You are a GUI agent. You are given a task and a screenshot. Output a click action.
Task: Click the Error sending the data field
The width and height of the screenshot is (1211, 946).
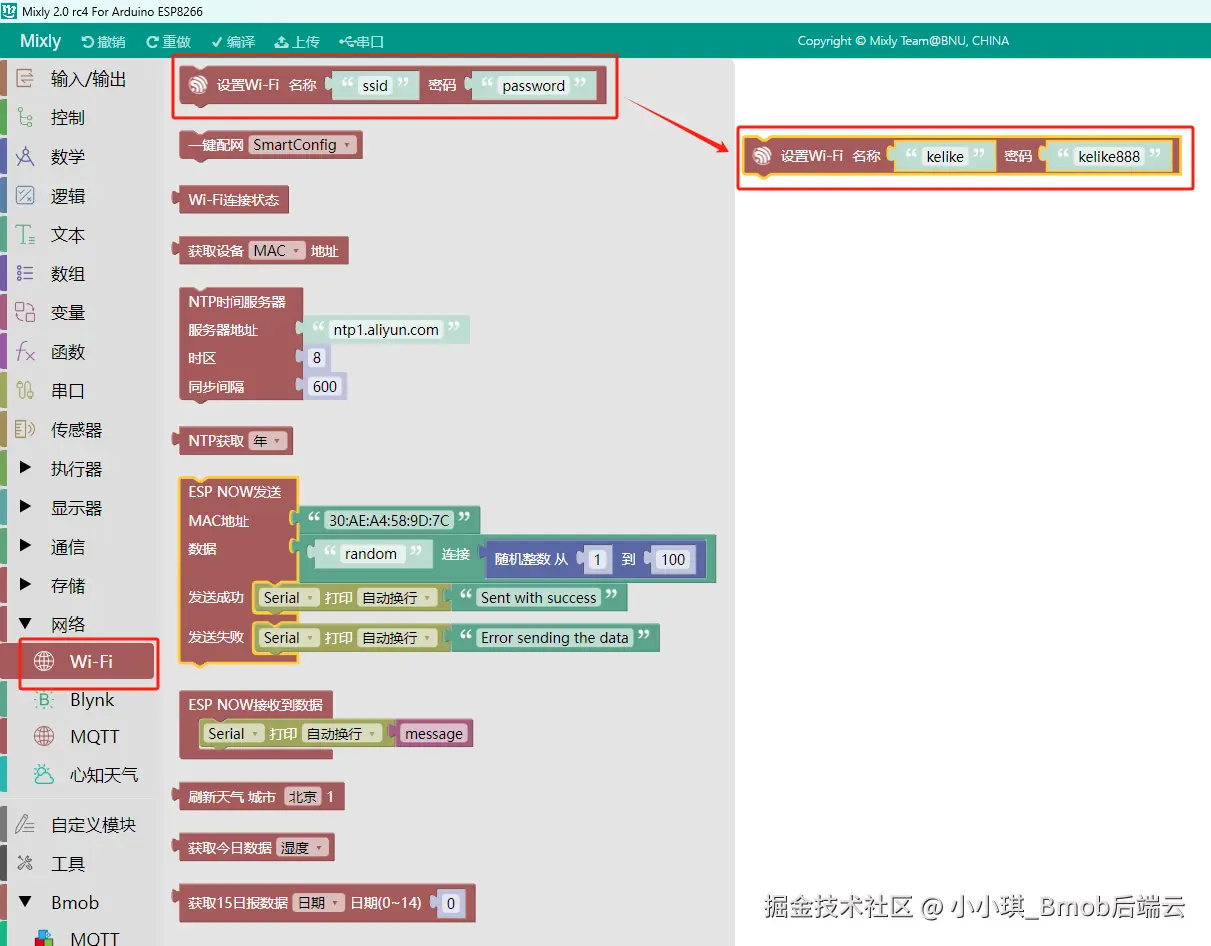555,638
